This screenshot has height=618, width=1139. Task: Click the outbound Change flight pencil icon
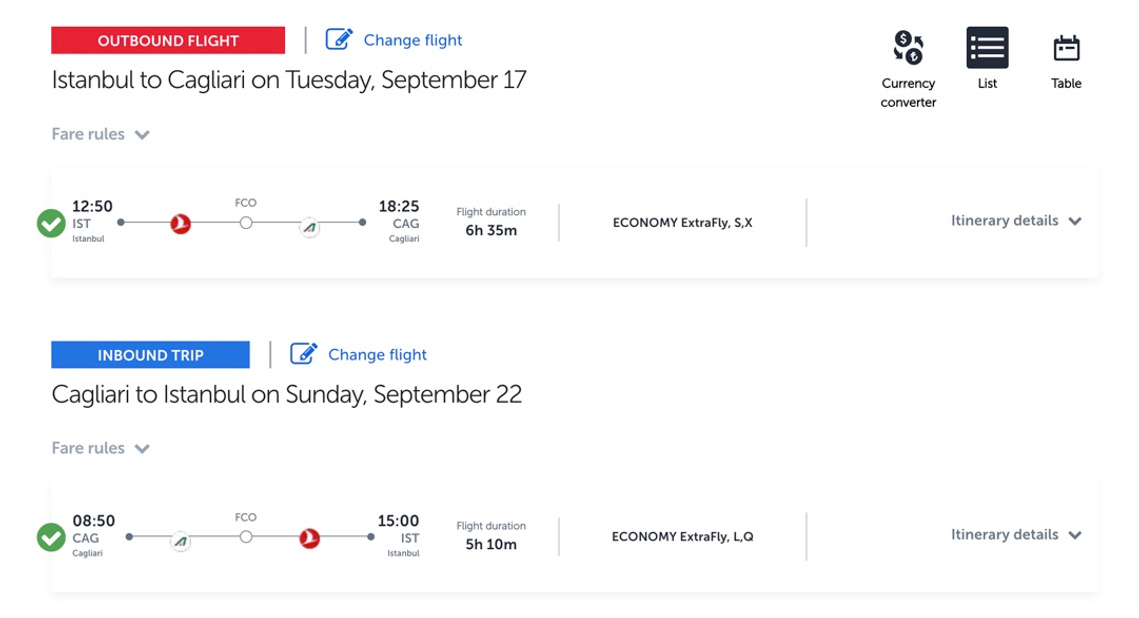pyautogui.click(x=339, y=39)
